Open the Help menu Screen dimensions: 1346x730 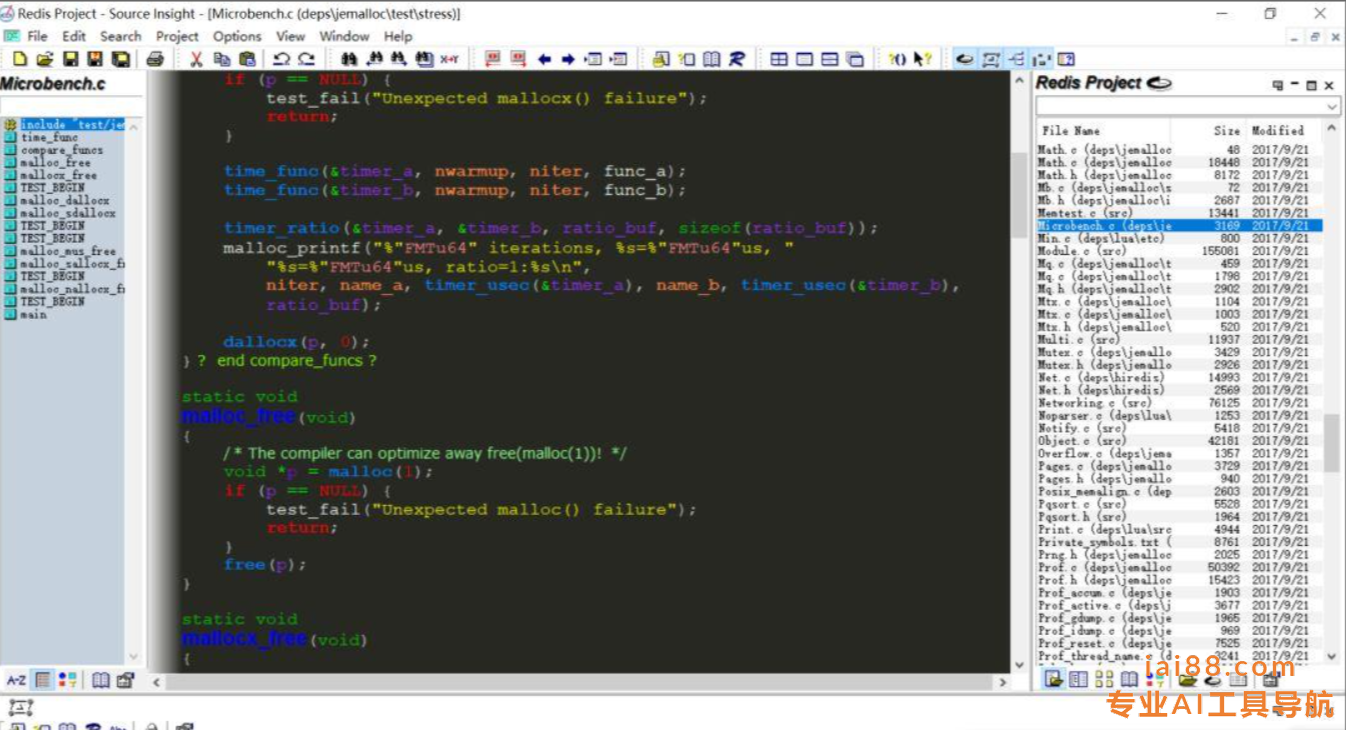coord(398,36)
